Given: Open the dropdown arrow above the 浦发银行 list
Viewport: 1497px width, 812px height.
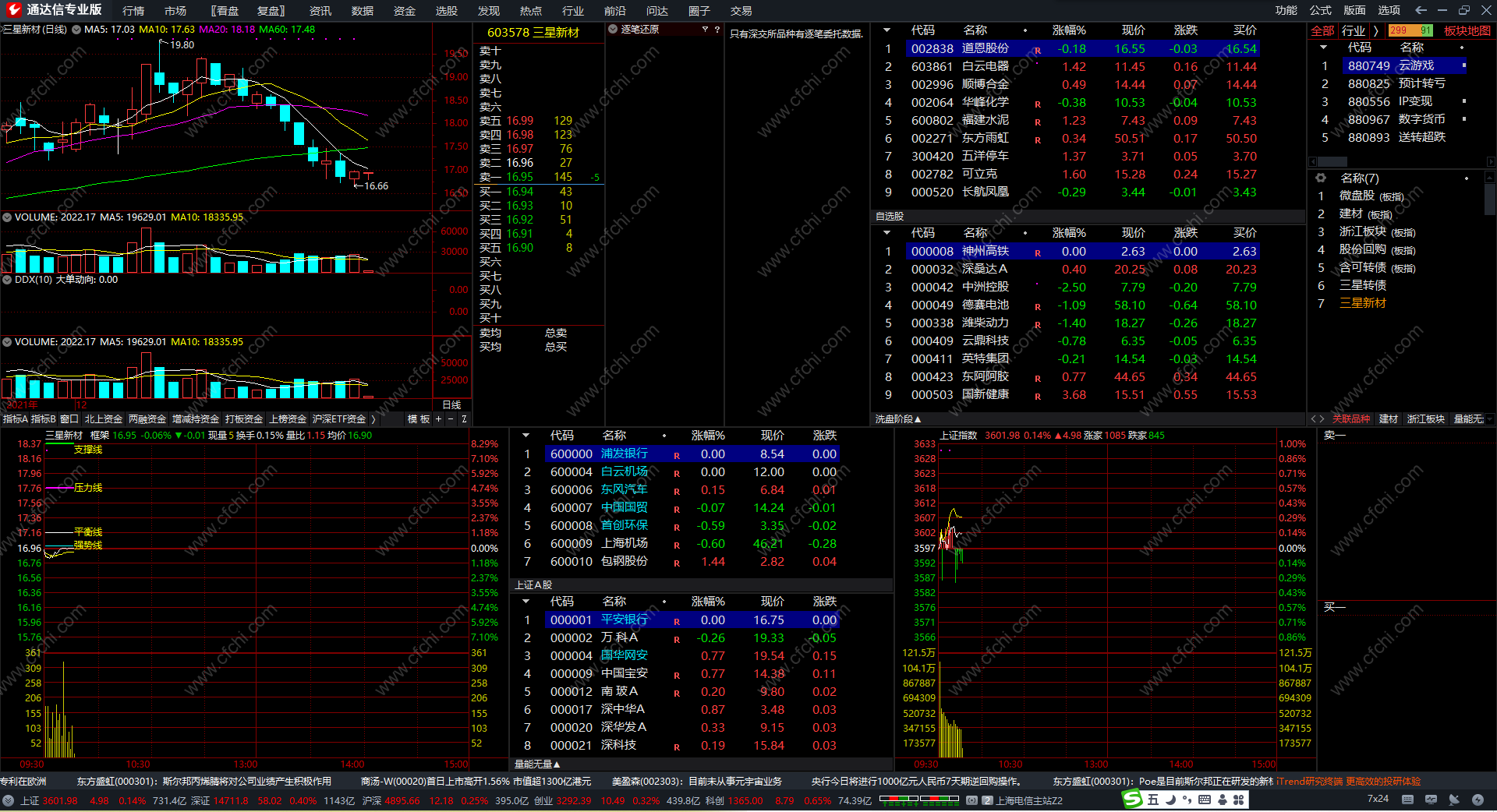Looking at the screenshot, I should [x=526, y=436].
